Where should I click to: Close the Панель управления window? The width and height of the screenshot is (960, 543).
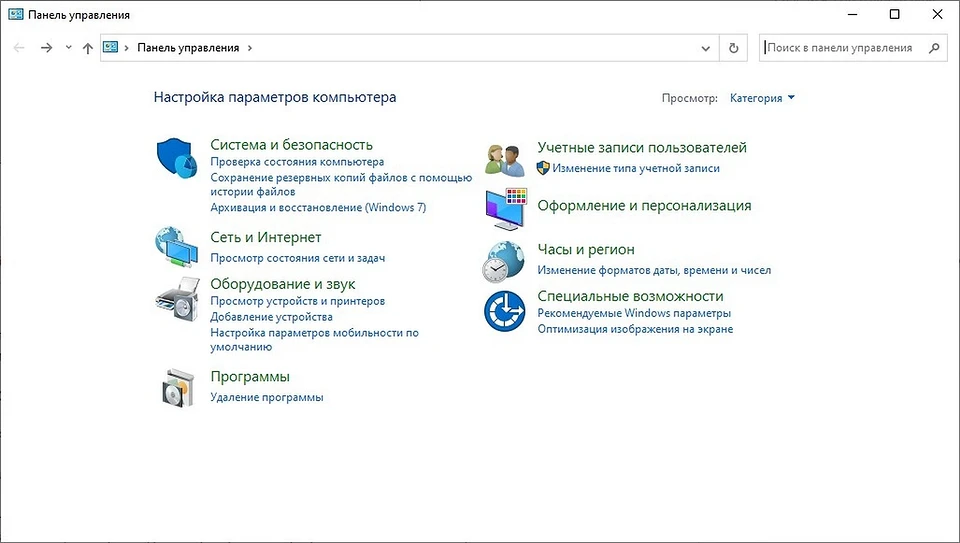point(937,14)
